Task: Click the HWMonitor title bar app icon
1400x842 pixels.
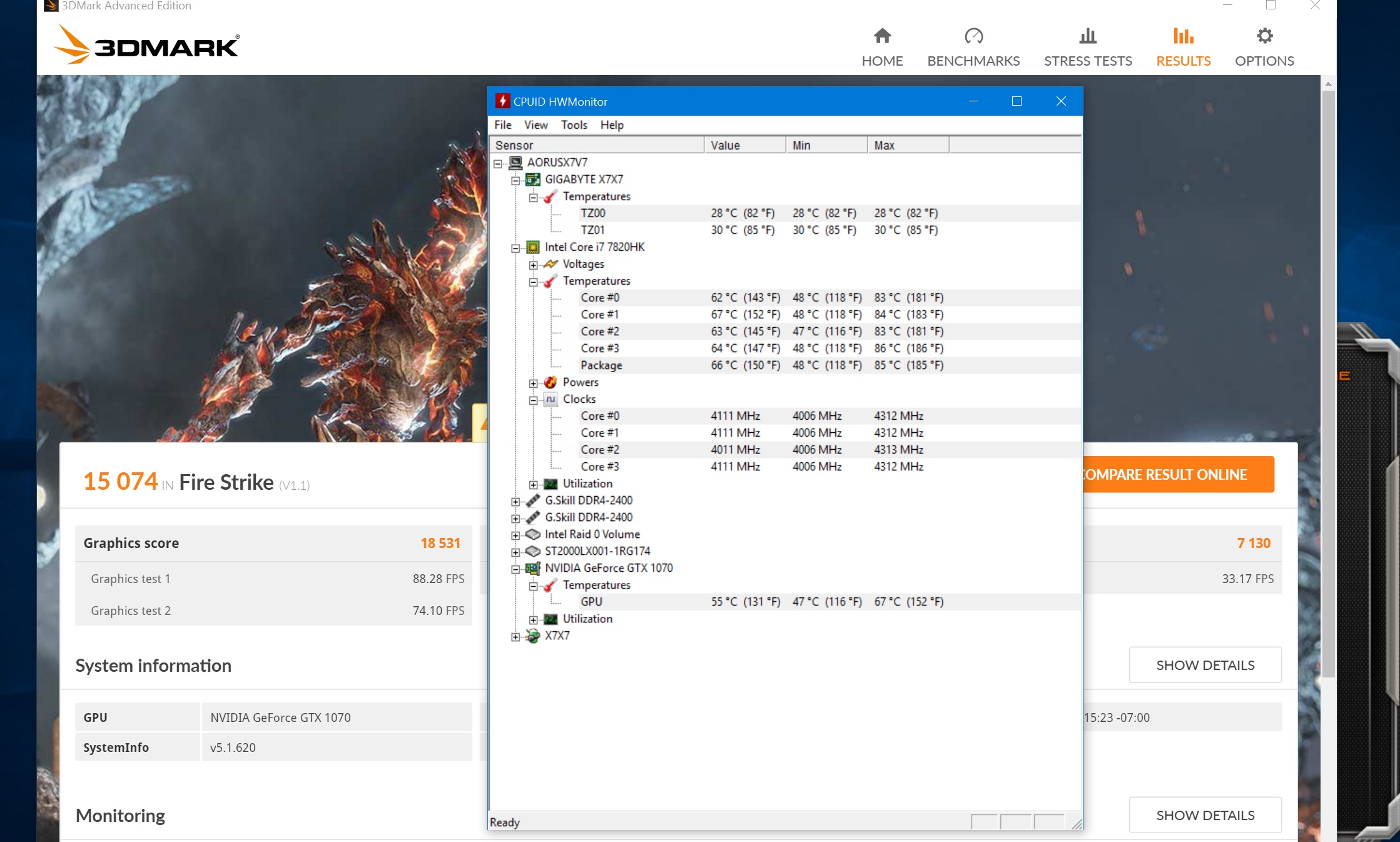Action: pos(502,101)
